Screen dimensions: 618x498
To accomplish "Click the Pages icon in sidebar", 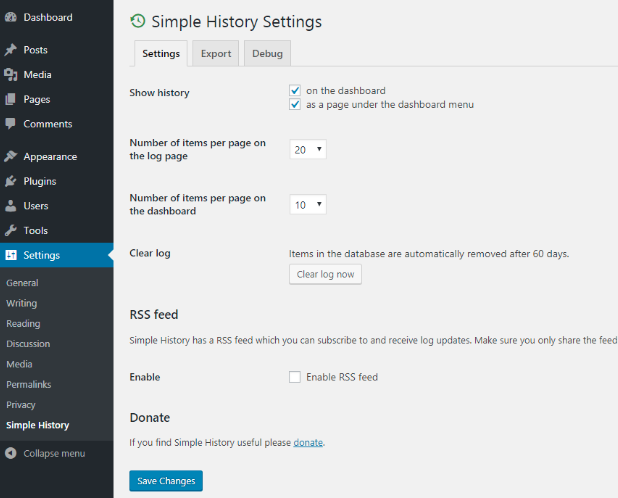I will (11, 100).
